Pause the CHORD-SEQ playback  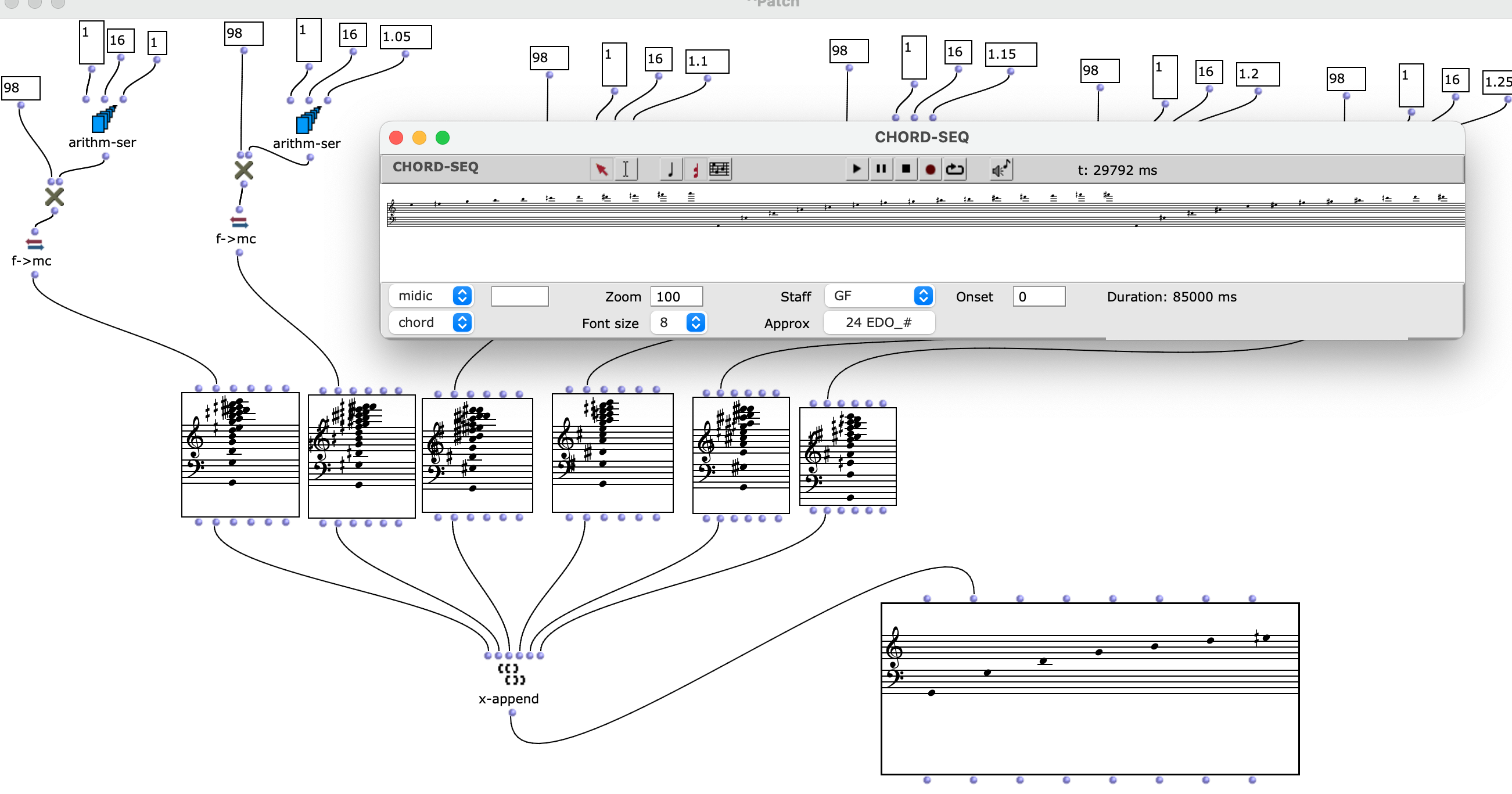[881, 169]
